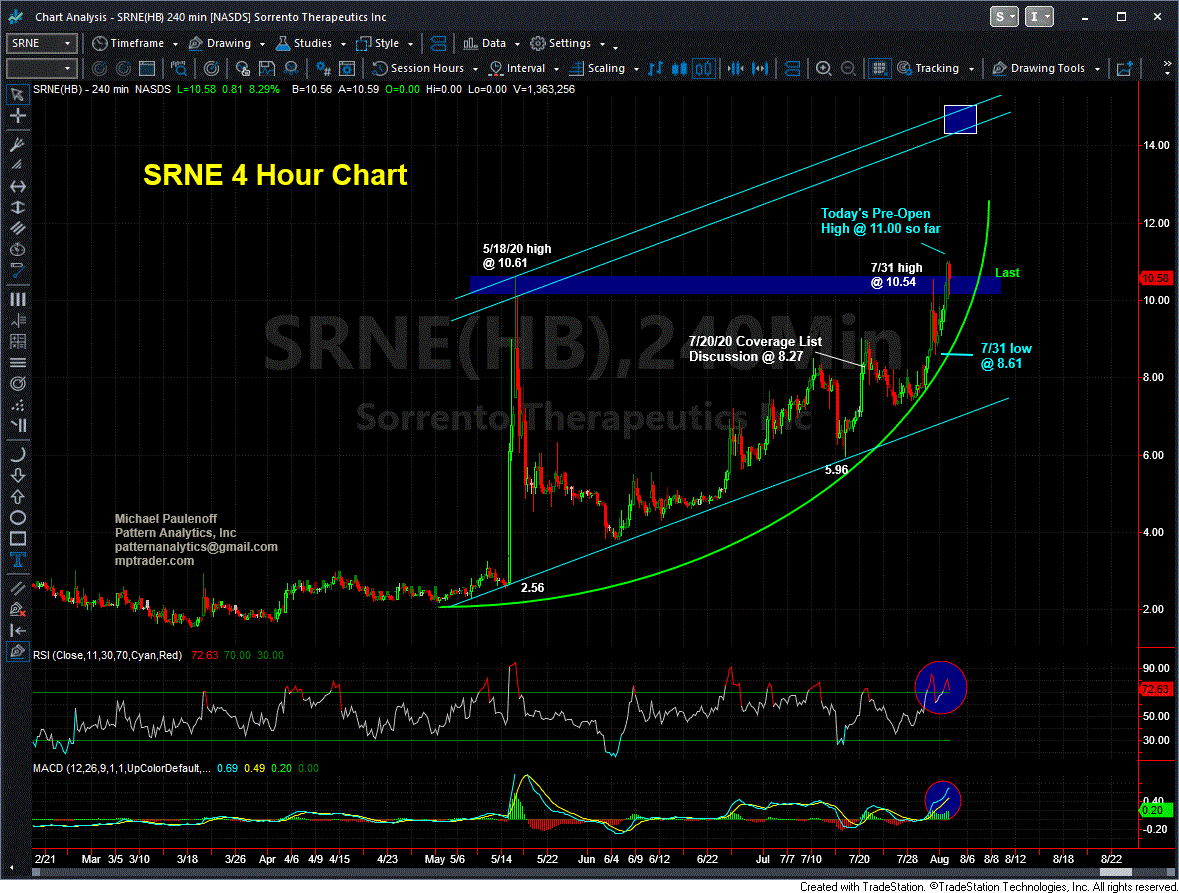Zoom out on the chart

point(848,68)
